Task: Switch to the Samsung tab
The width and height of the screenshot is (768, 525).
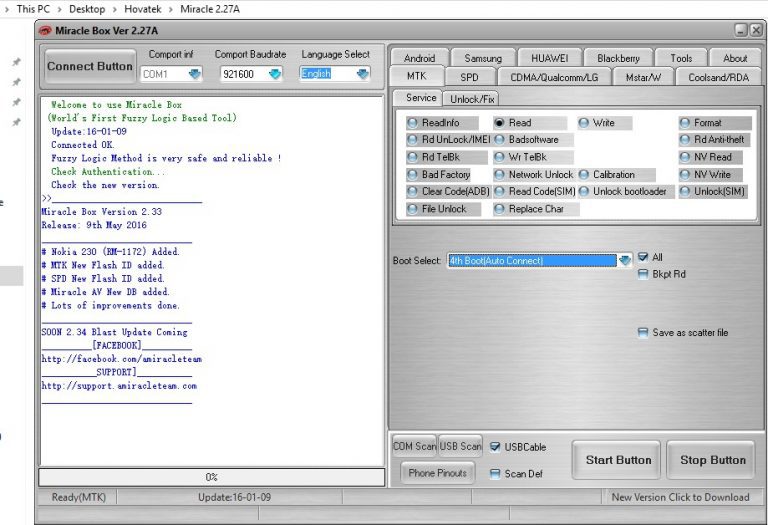Action: [483, 58]
